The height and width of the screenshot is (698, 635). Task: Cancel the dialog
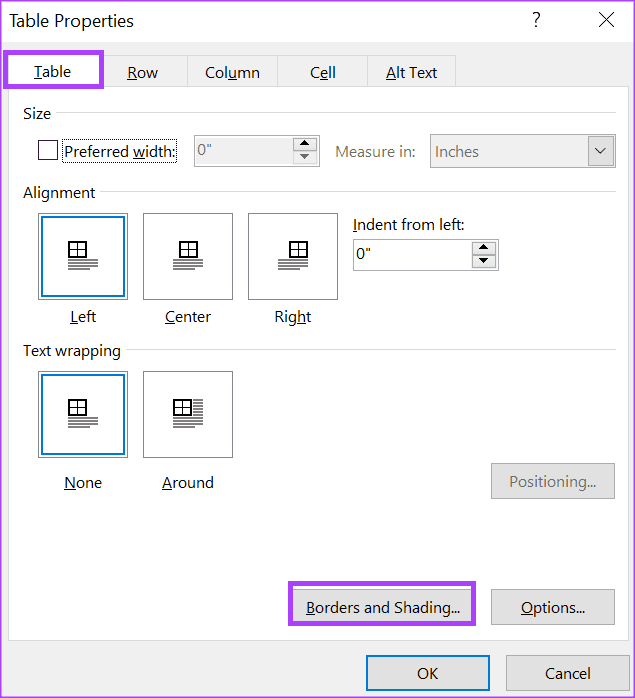tap(567, 673)
